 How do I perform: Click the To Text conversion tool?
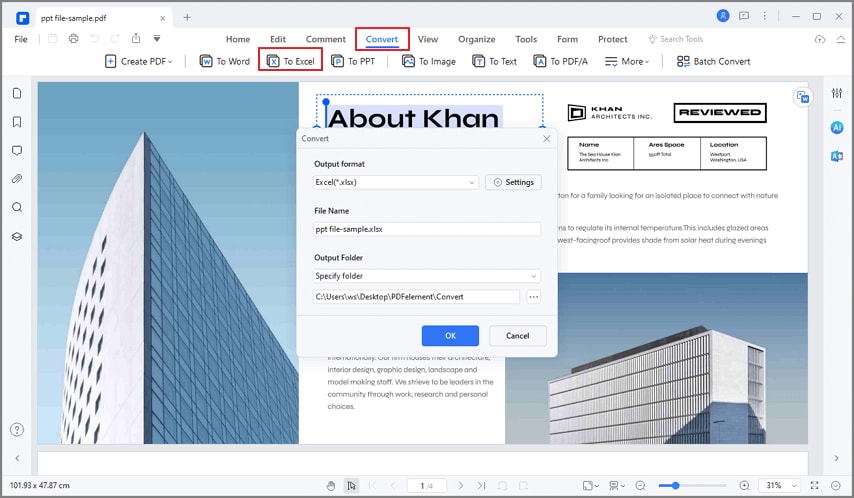(495, 62)
